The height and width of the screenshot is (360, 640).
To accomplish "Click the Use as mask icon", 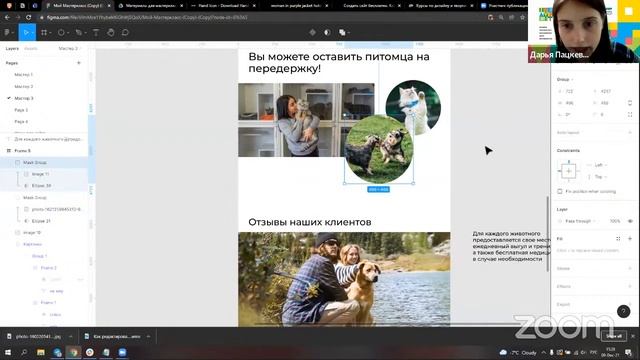I will [327, 32].
